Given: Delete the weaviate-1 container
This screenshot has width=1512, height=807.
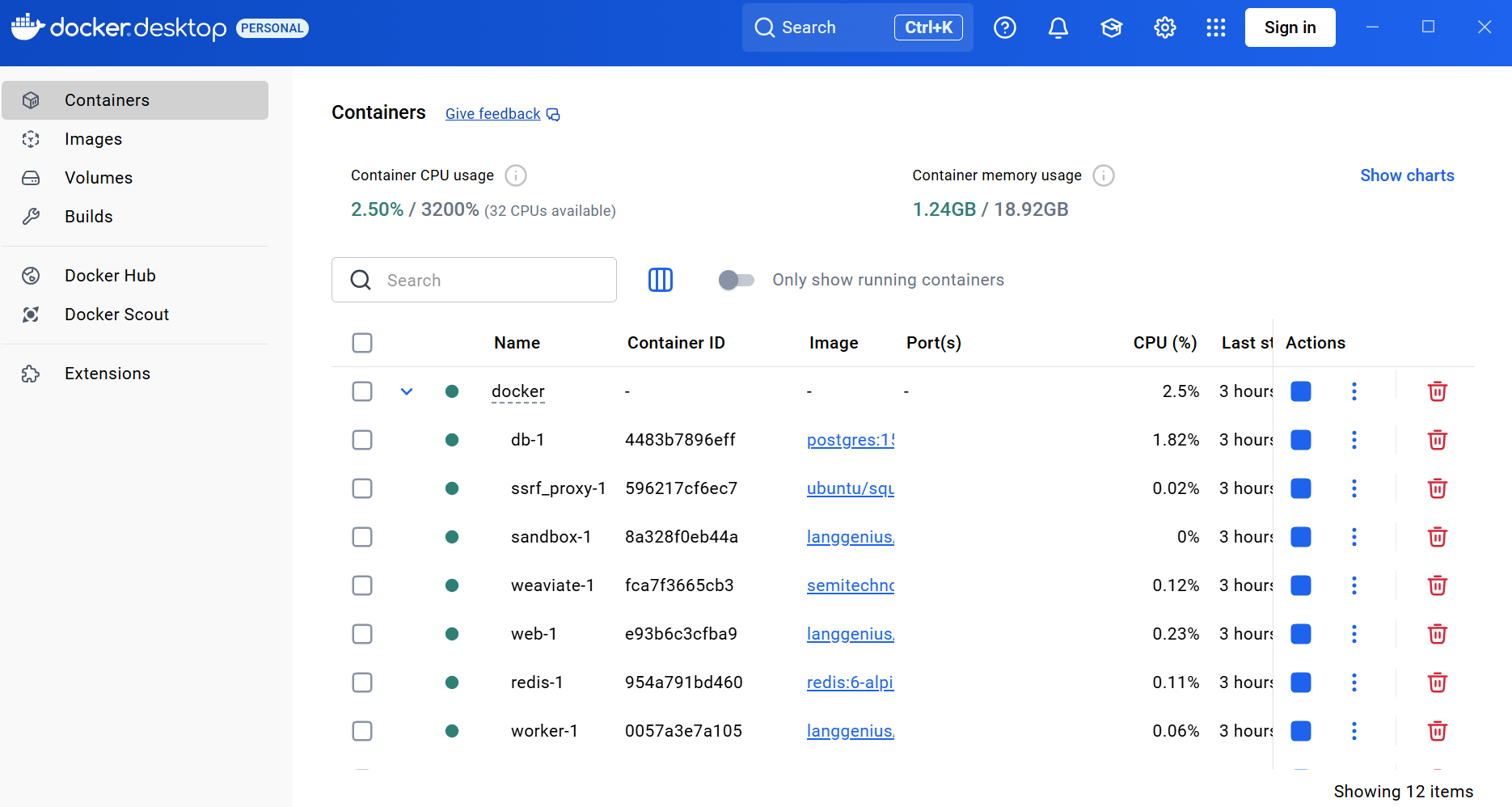Looking at the screenshot, I should (1438, 585).
